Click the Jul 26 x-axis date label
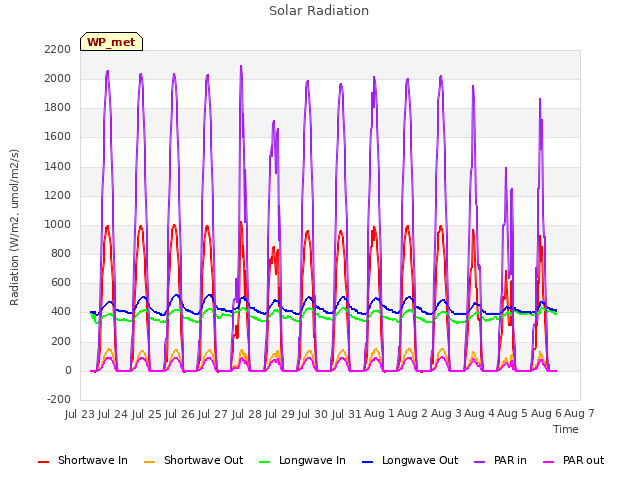The height and width of the screenshot is (480, 640). 180,414
